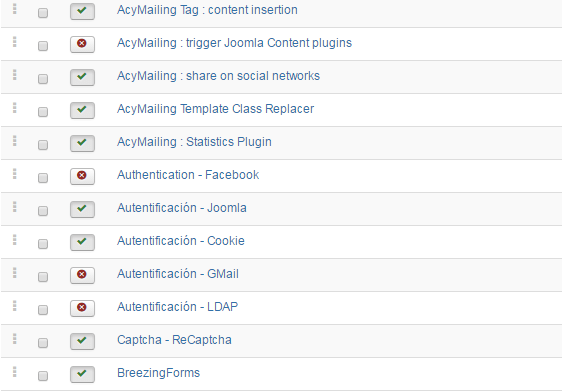Viewport: 562px width, 392px height.
Task: Open the BreezingForms plugin link
Action: coord(158,373)
